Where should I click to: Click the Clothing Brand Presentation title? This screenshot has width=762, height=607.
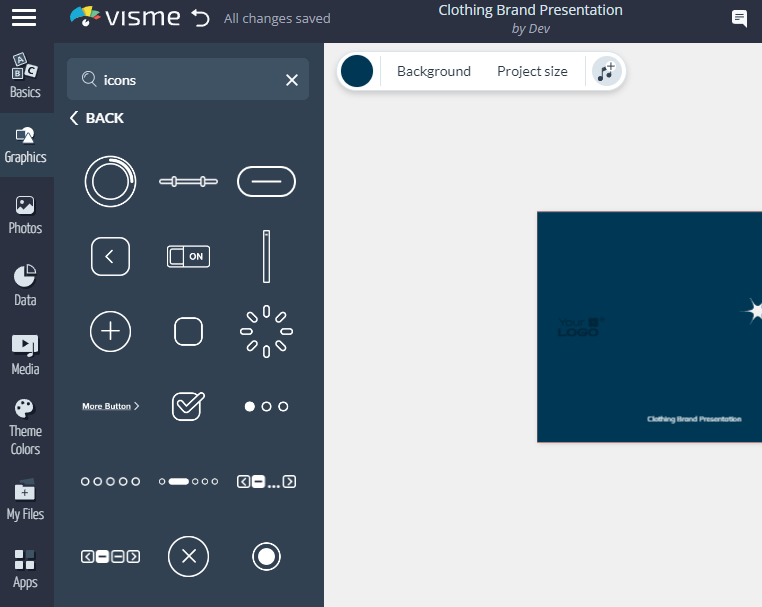[x=530, y=10]
